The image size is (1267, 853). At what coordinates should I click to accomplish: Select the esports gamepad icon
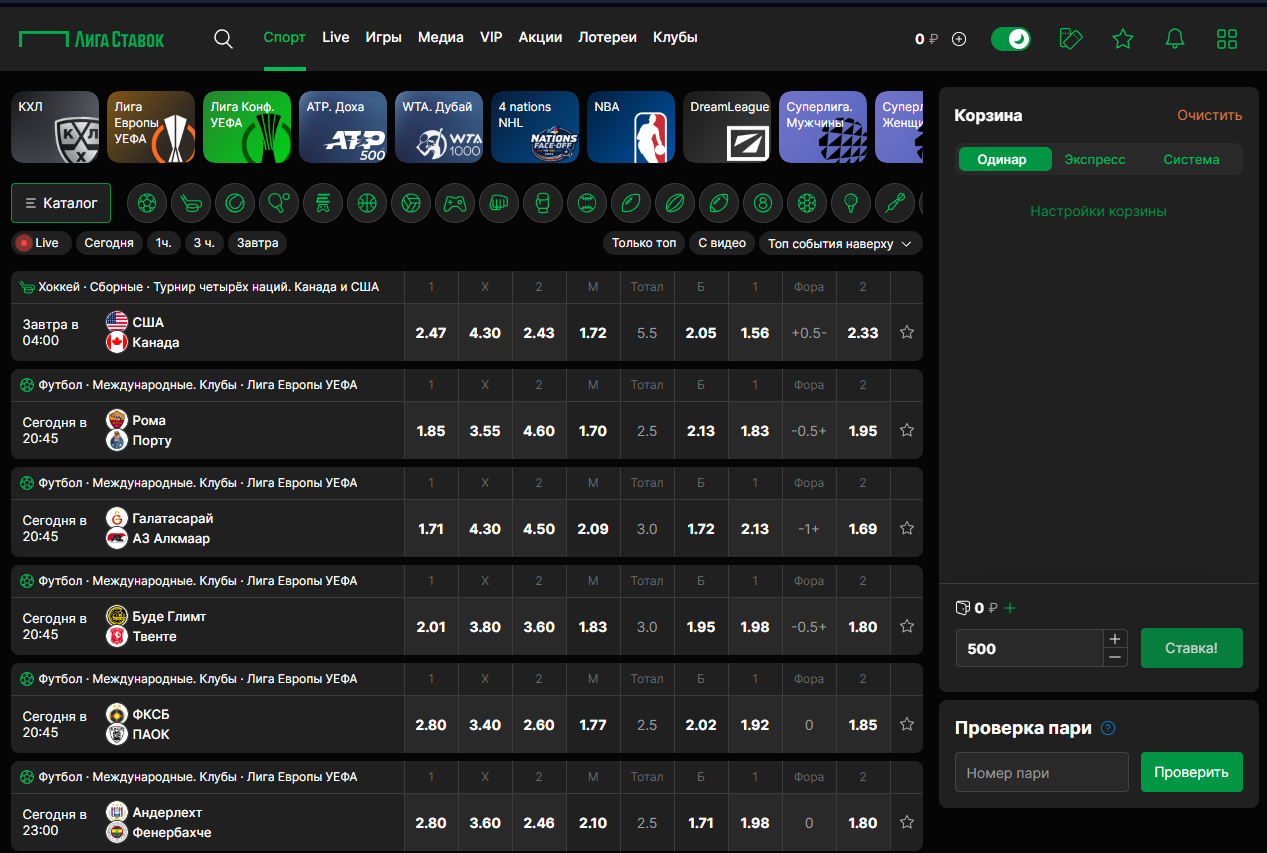click(455, 203)
